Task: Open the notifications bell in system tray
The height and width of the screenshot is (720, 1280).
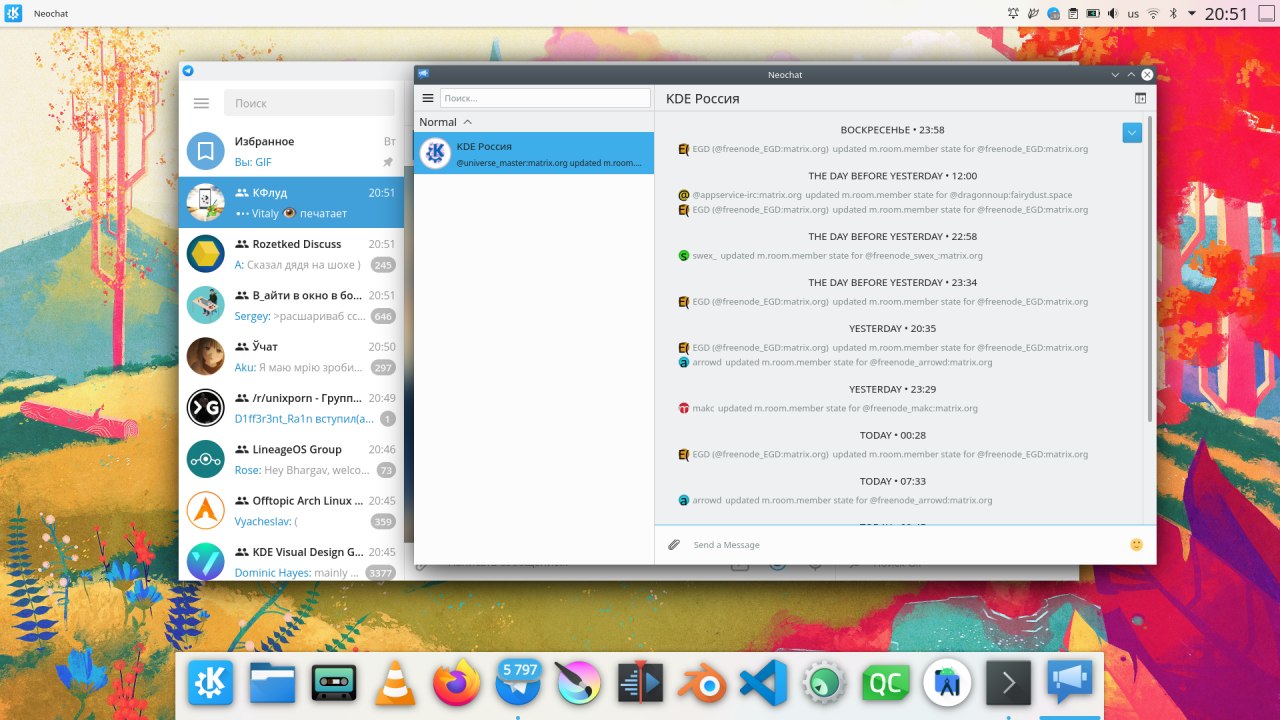Action: [1013, 14]
